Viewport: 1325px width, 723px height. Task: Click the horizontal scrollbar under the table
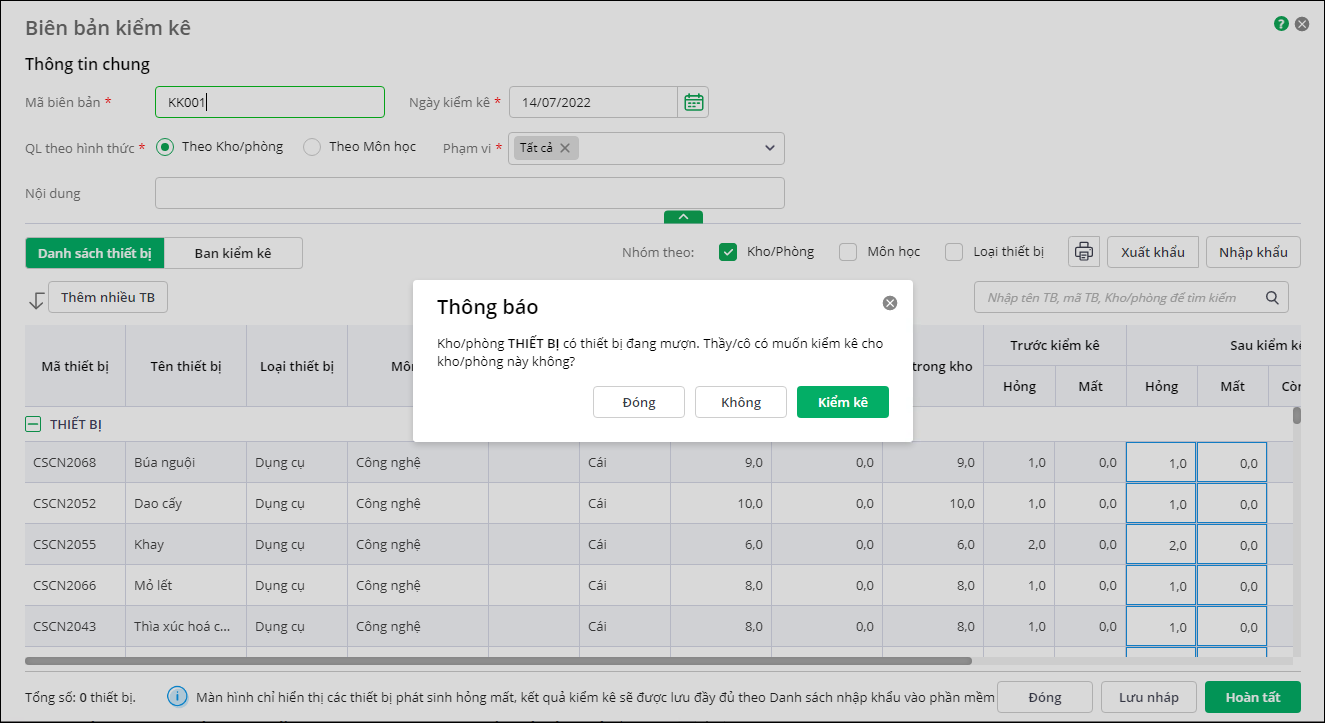498,661
